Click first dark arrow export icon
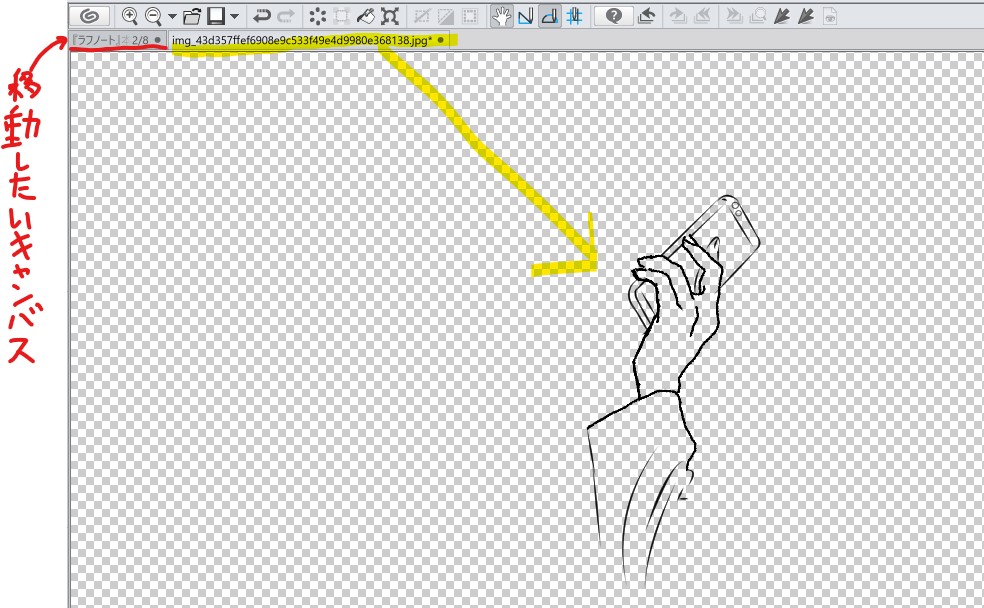Viewport: 984px width, 608px height. coord(781,16)
